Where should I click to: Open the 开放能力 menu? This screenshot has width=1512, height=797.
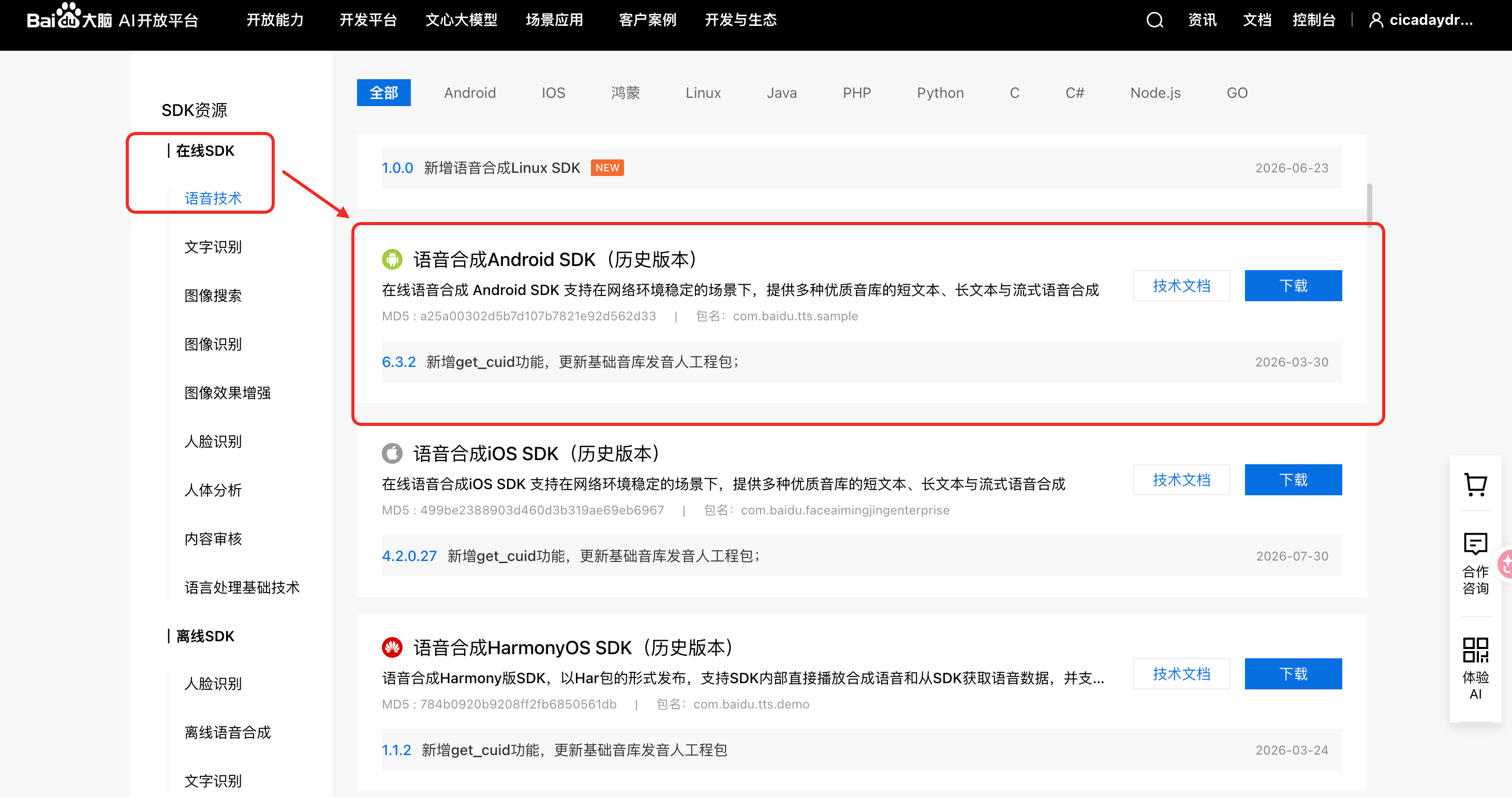click(275, 20)
